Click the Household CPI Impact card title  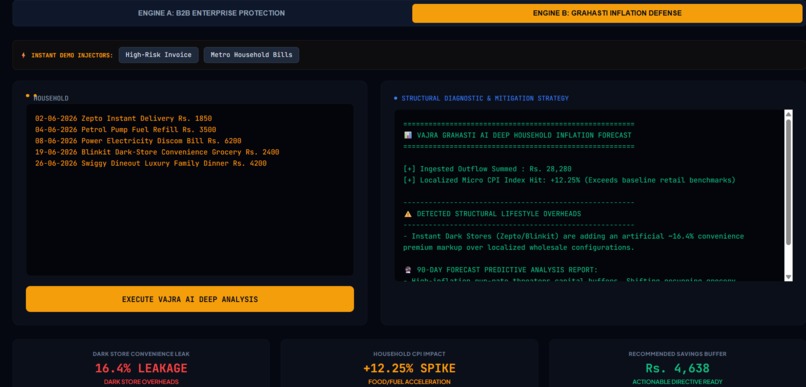click(x=409, y=354)
